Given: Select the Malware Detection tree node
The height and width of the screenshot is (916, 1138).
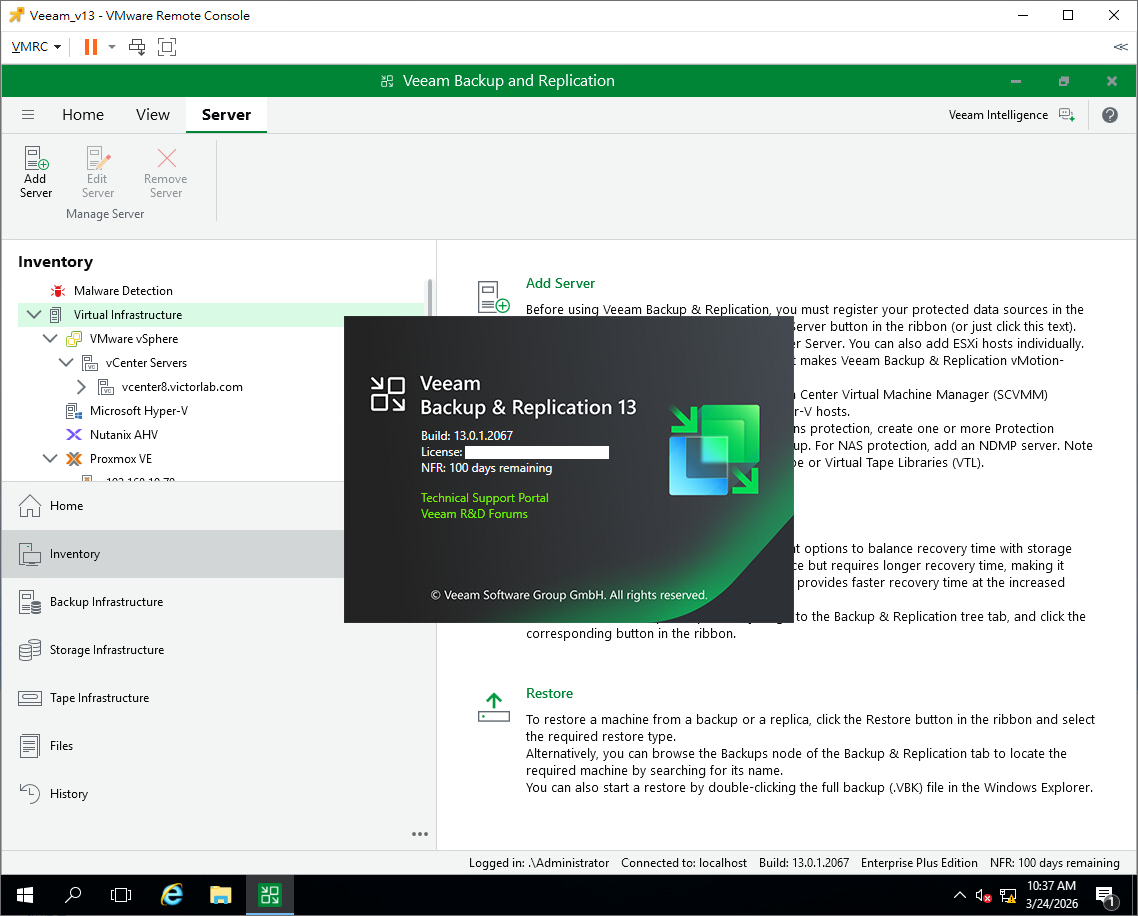Looking at the screenshot, I should (123, 291).
